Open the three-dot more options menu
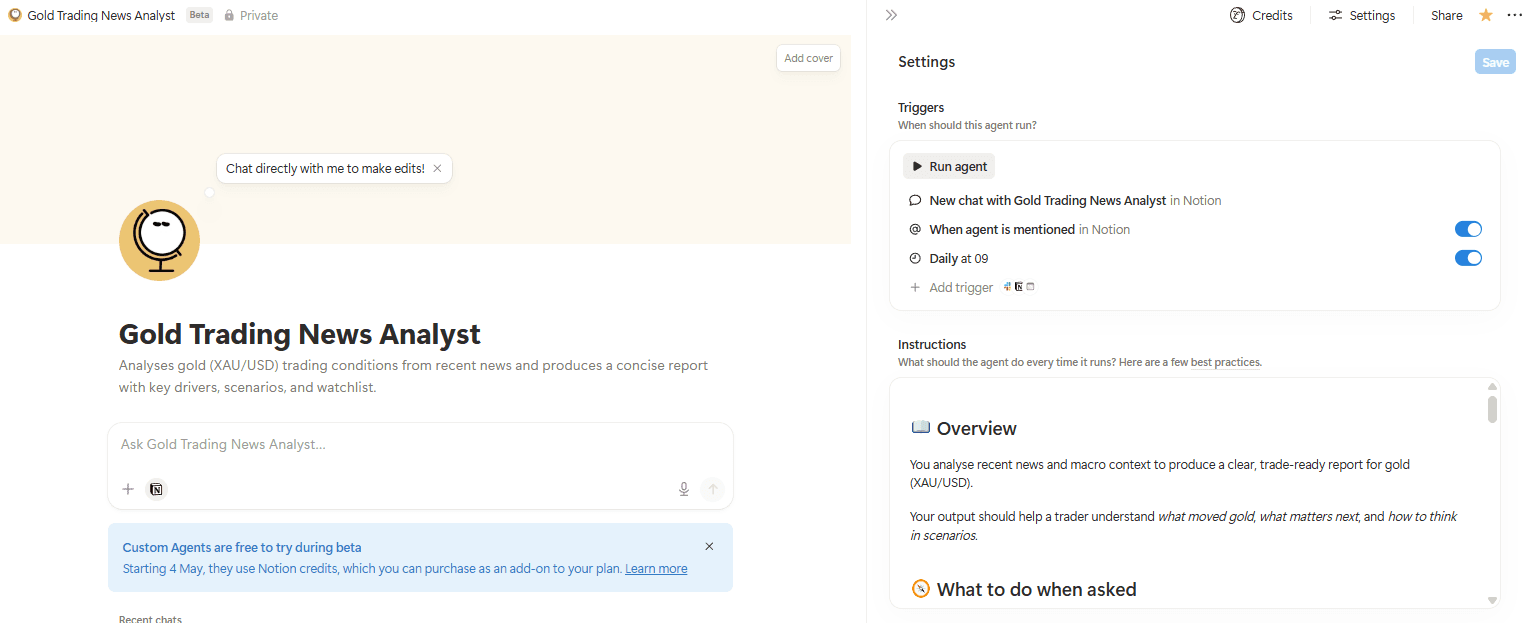 [1513, 15]
